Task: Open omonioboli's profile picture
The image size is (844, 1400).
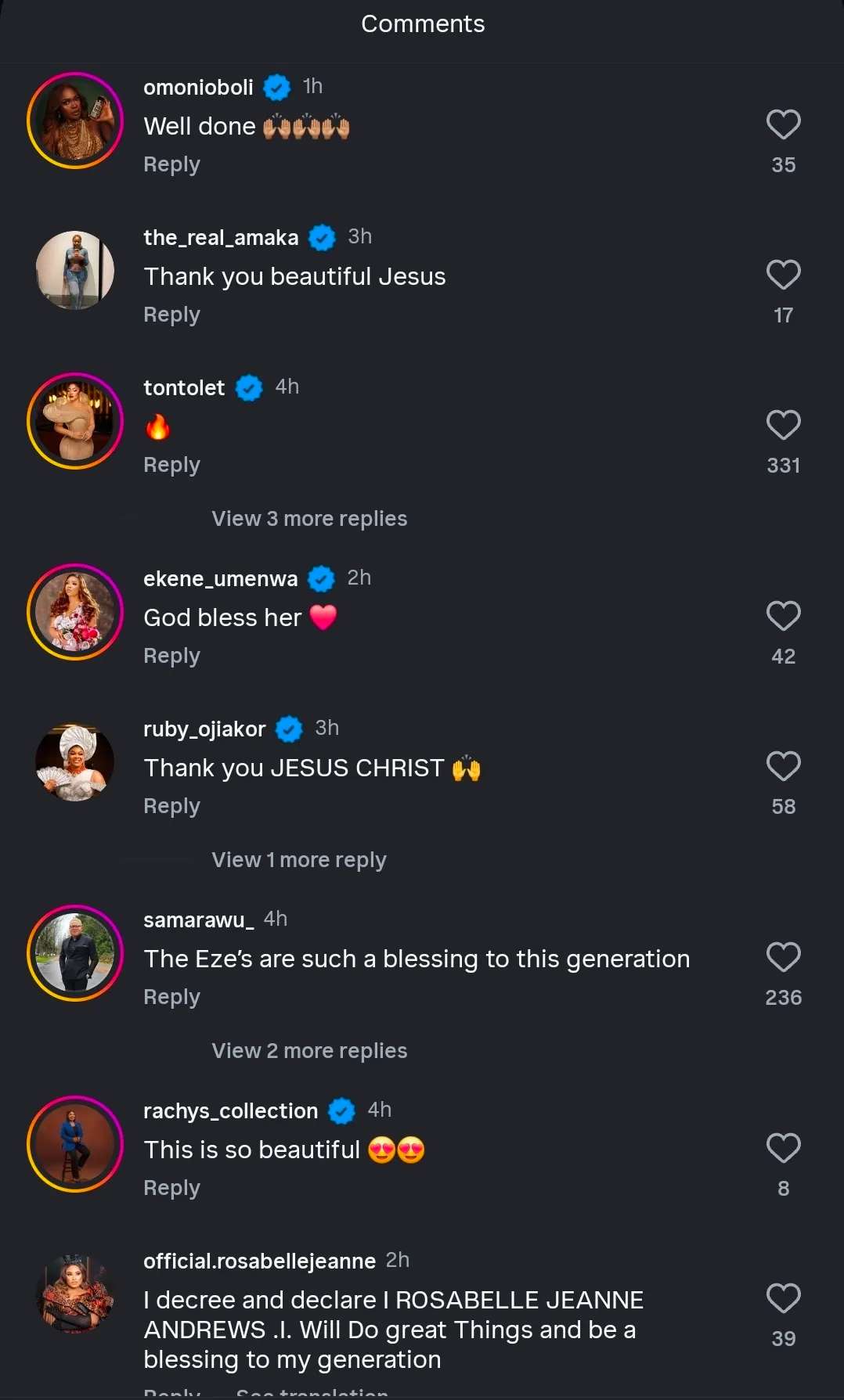Action: 75,121
